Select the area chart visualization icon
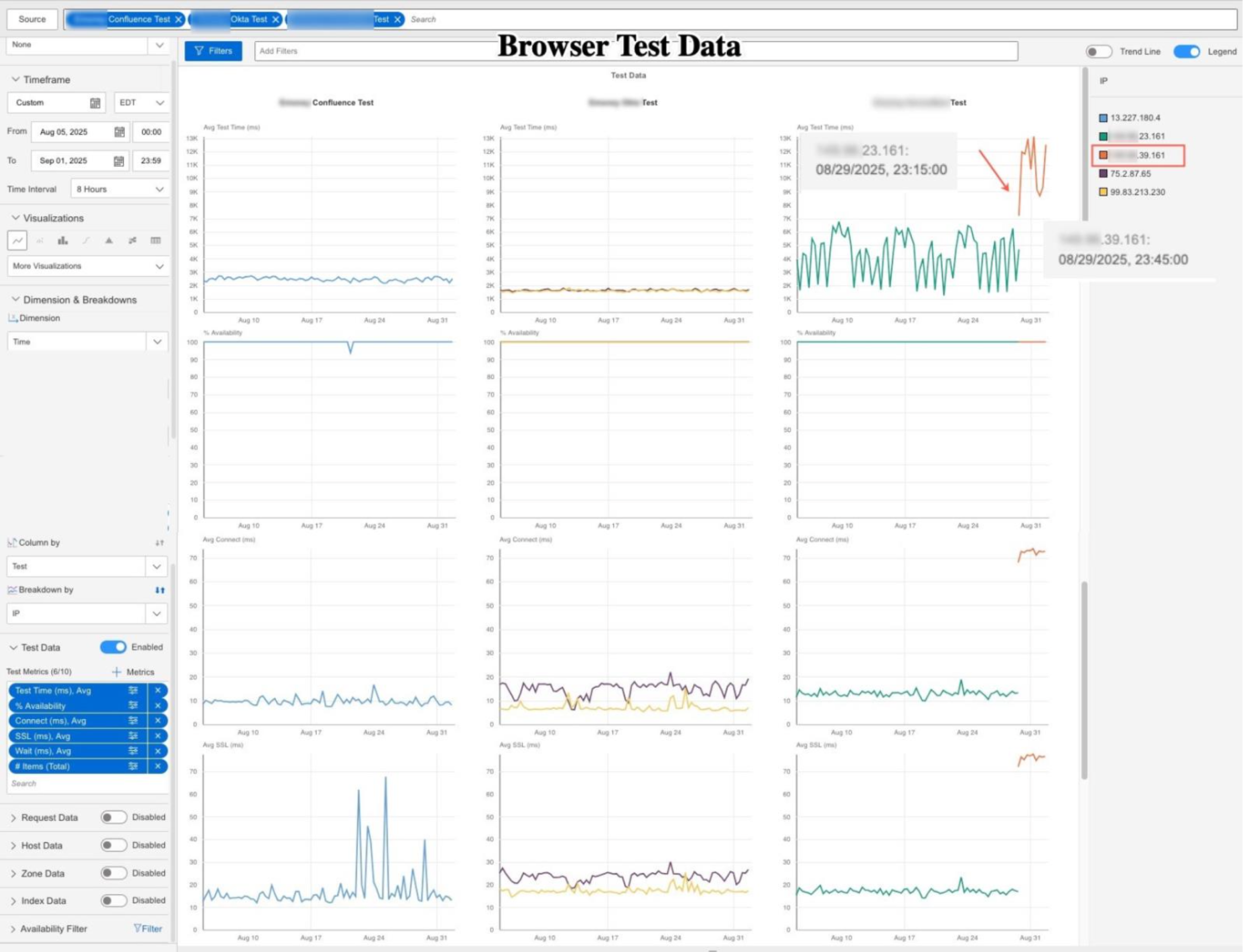The width and height of the screenshot is (1243, 952). tap(109, 241)
